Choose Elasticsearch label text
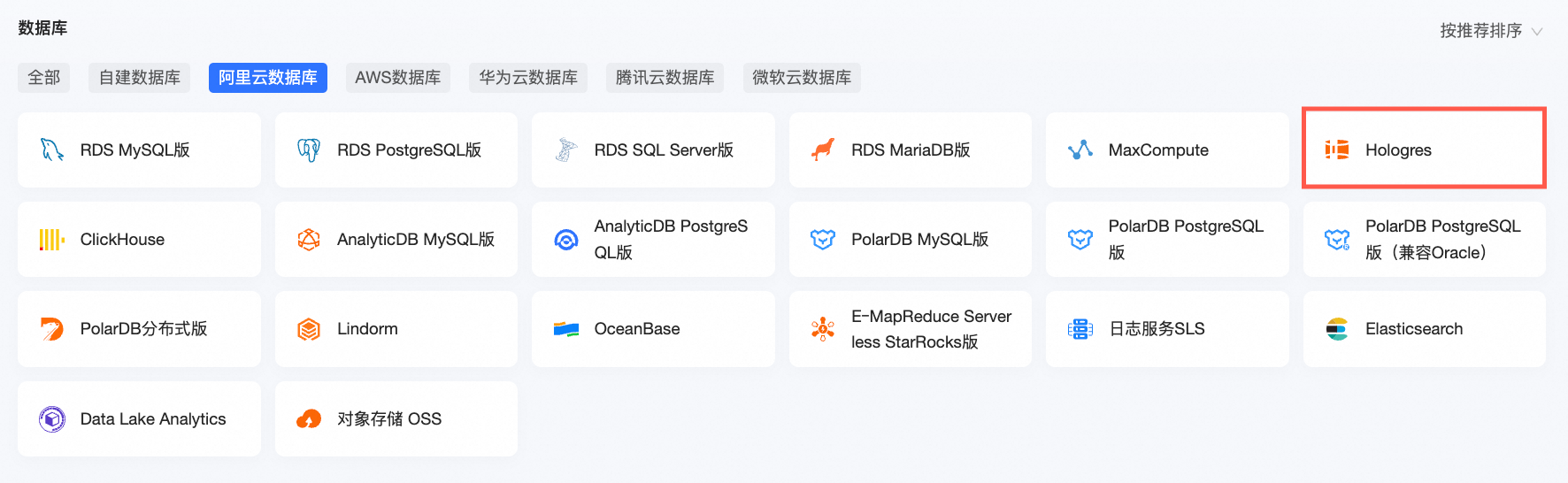The height and width of the screenshot is (483, 1568). tap(1414, 329)
